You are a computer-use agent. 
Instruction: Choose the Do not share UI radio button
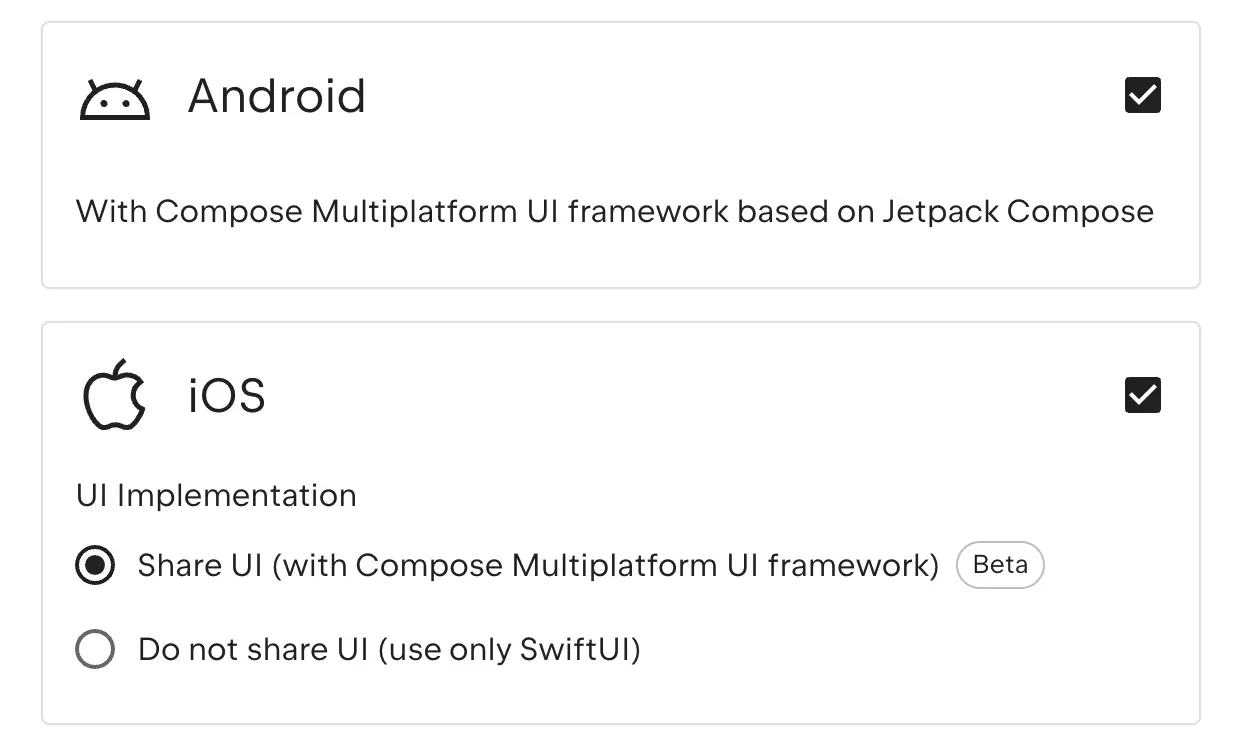95,650
